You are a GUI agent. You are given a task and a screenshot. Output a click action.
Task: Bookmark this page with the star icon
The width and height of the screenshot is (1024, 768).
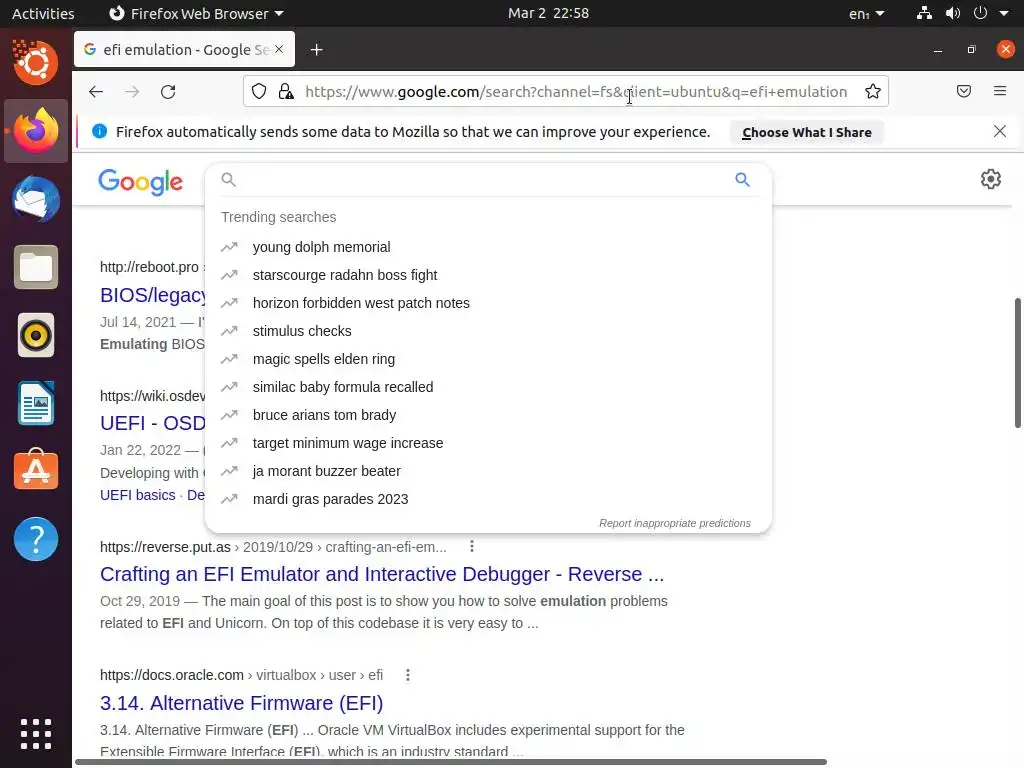tap(872, 91)
